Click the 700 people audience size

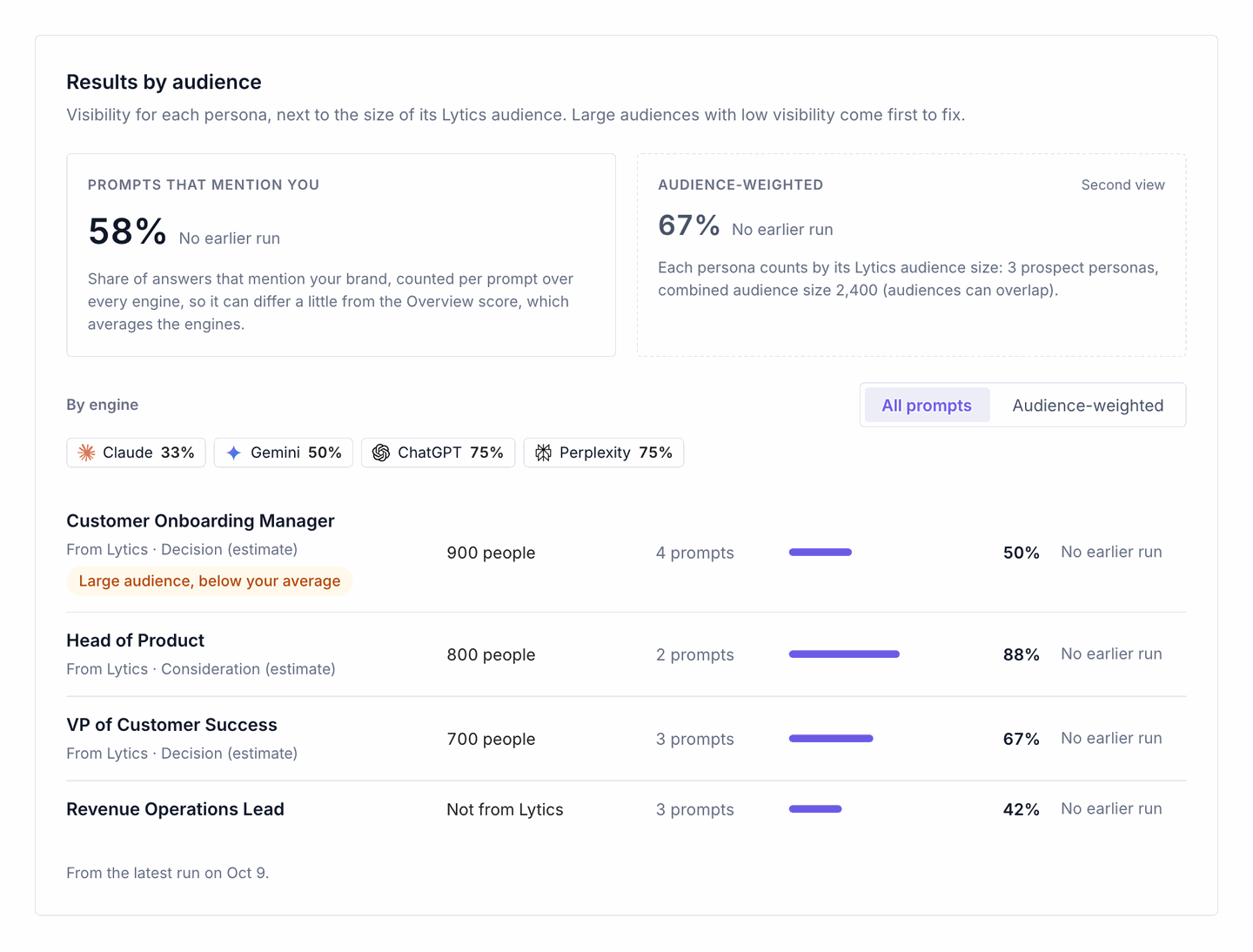pyautogui.click(x=491, y=739)
